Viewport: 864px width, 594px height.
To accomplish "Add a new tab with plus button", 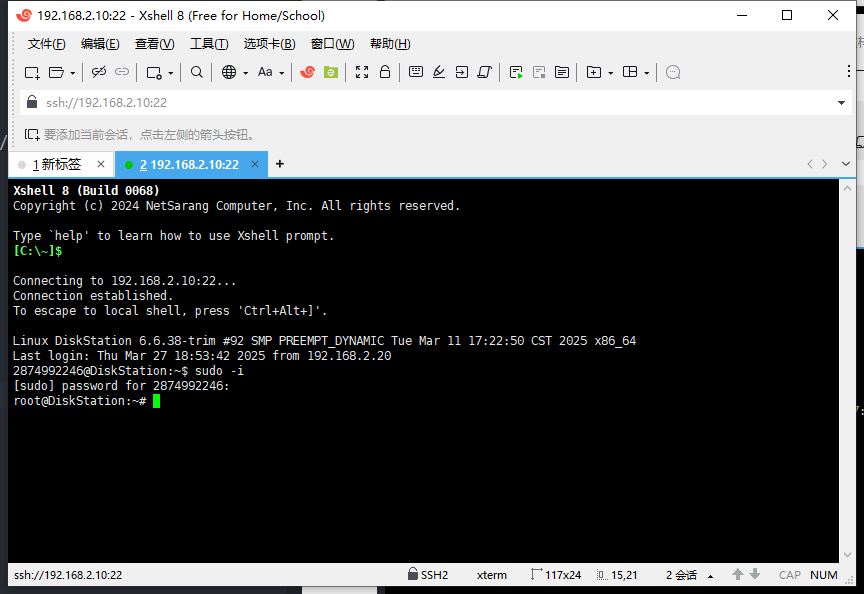I will pyautogui.click(x=280, y=164).
